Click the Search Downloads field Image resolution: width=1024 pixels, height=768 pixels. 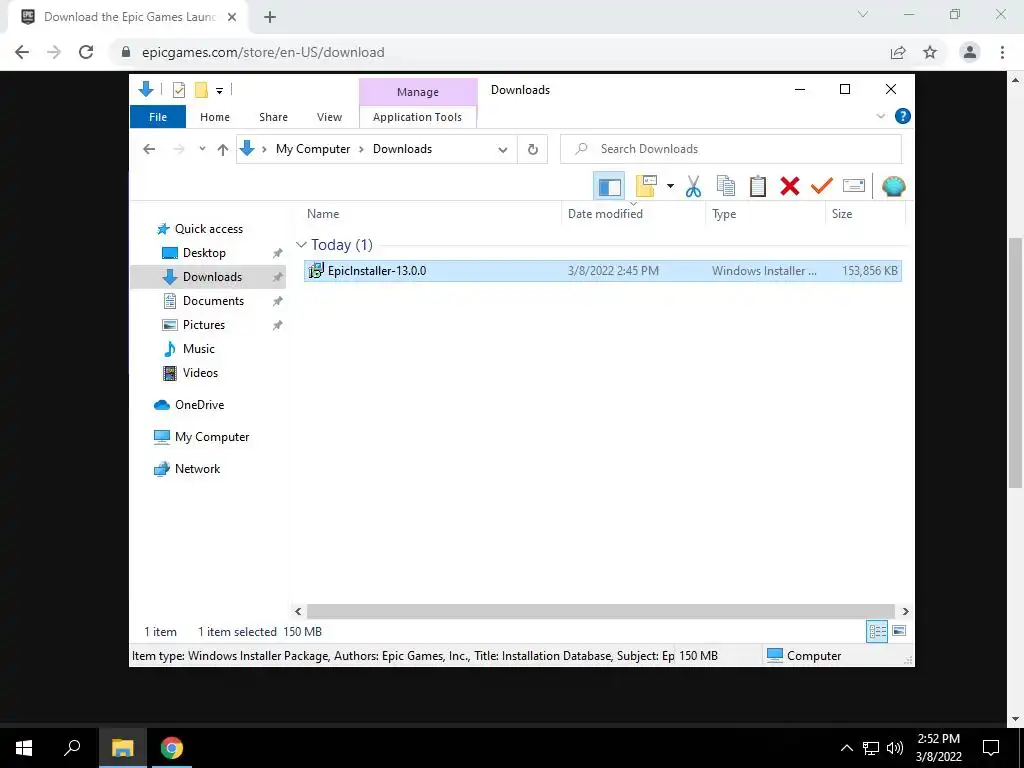pyautogui.click(x=731, y=149)
